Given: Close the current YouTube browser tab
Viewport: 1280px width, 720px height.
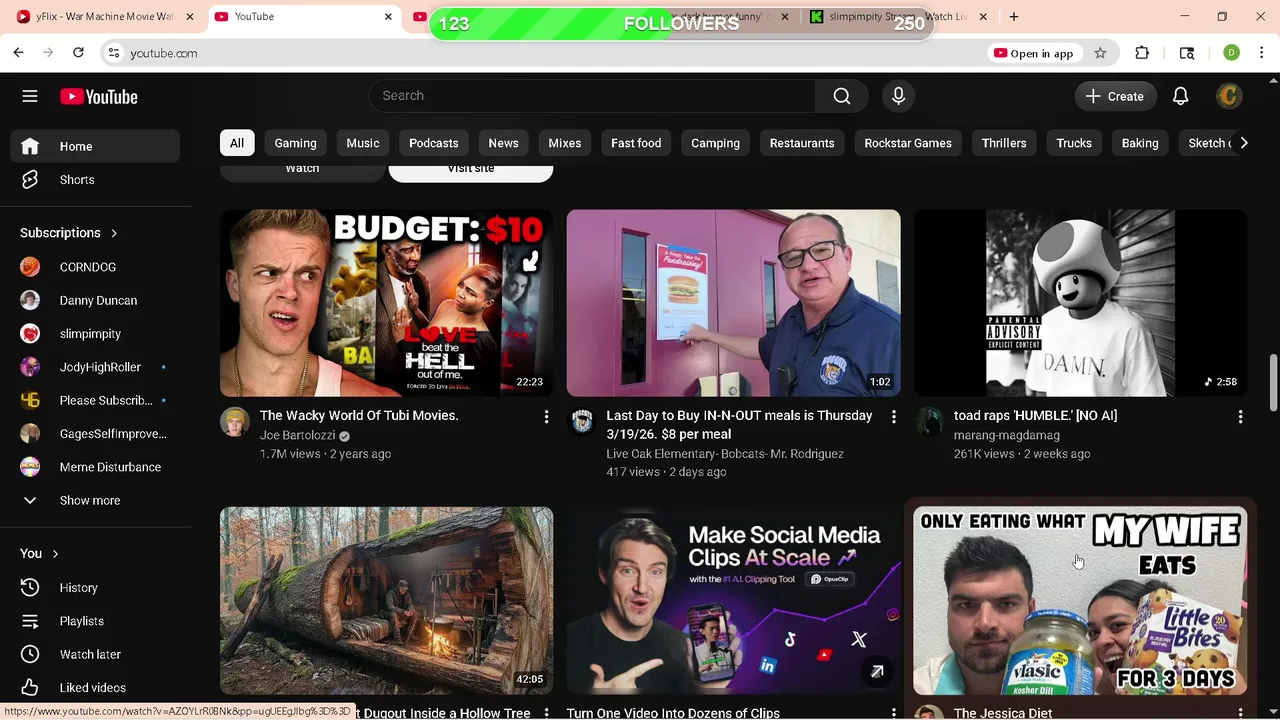Looking at the screenshot, I should (388, 17).
